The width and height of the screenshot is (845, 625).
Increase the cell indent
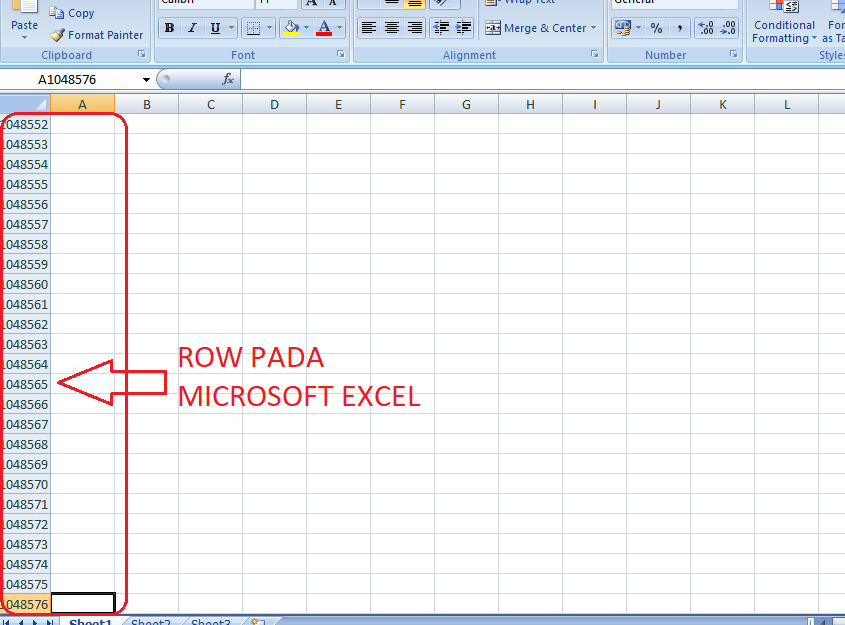coord(463,28)
